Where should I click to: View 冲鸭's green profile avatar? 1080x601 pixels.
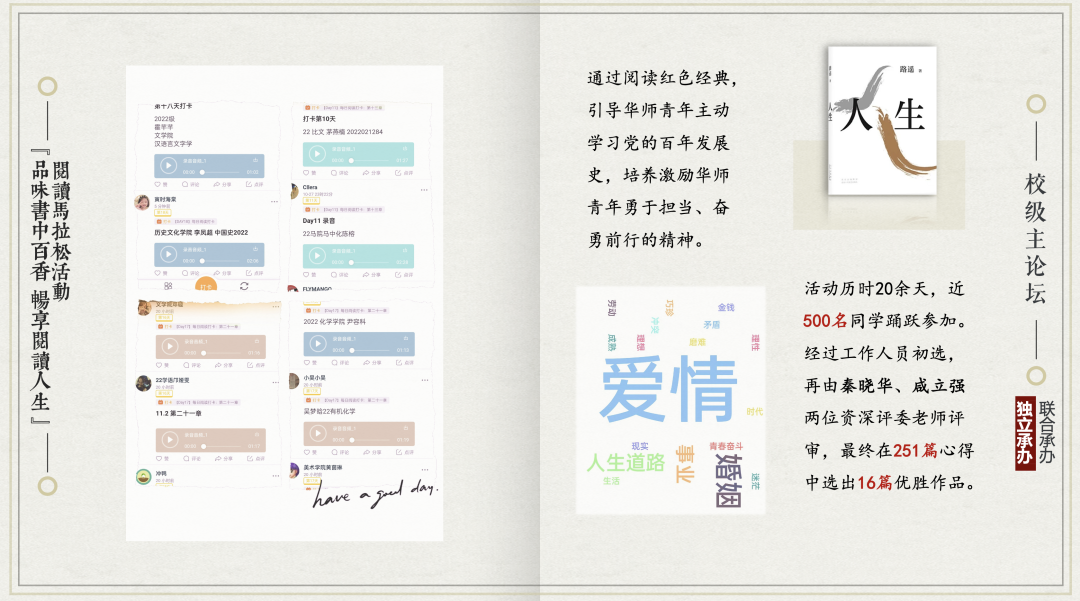[x=143, y=476]
